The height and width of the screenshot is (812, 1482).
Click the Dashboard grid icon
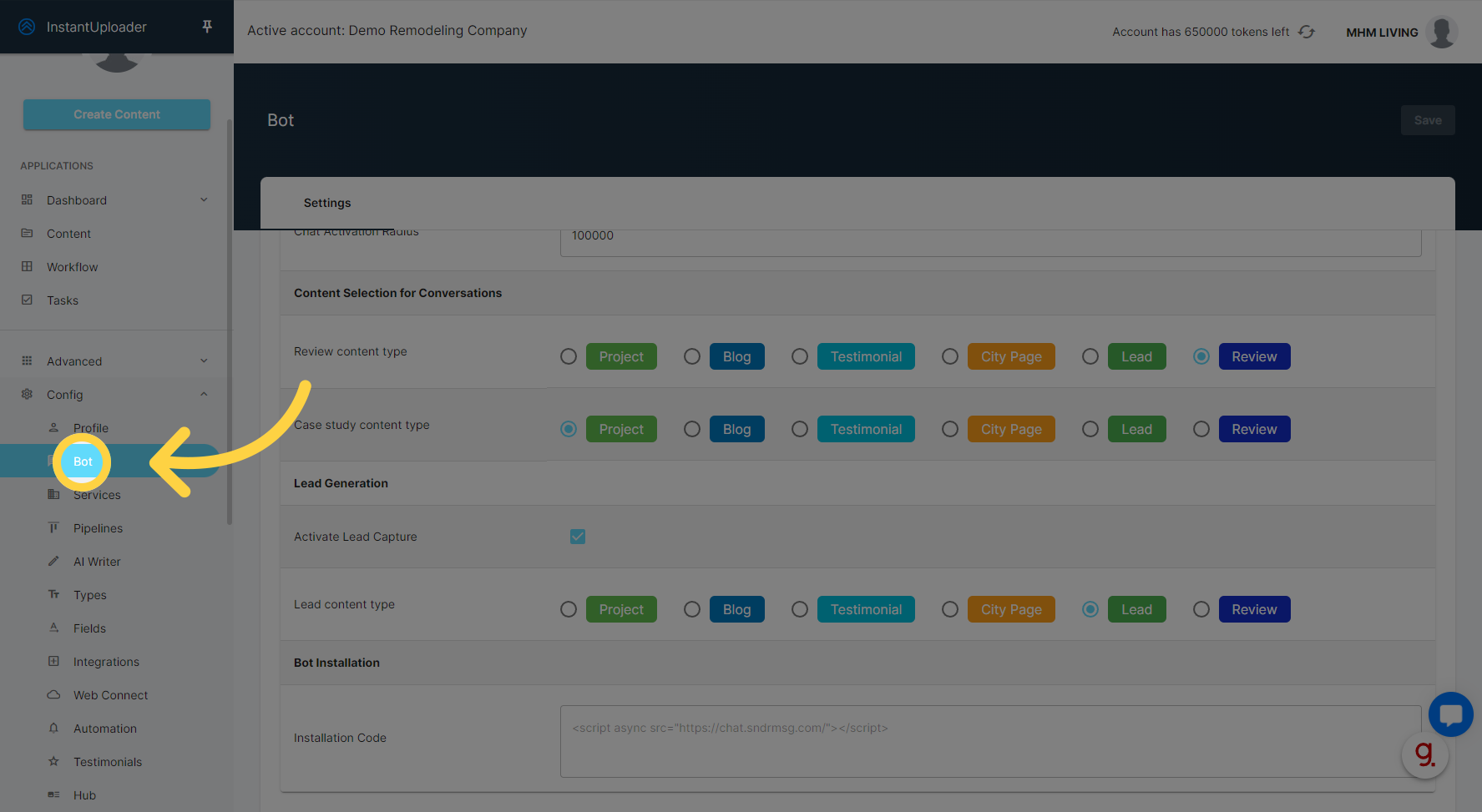point(27,199)
